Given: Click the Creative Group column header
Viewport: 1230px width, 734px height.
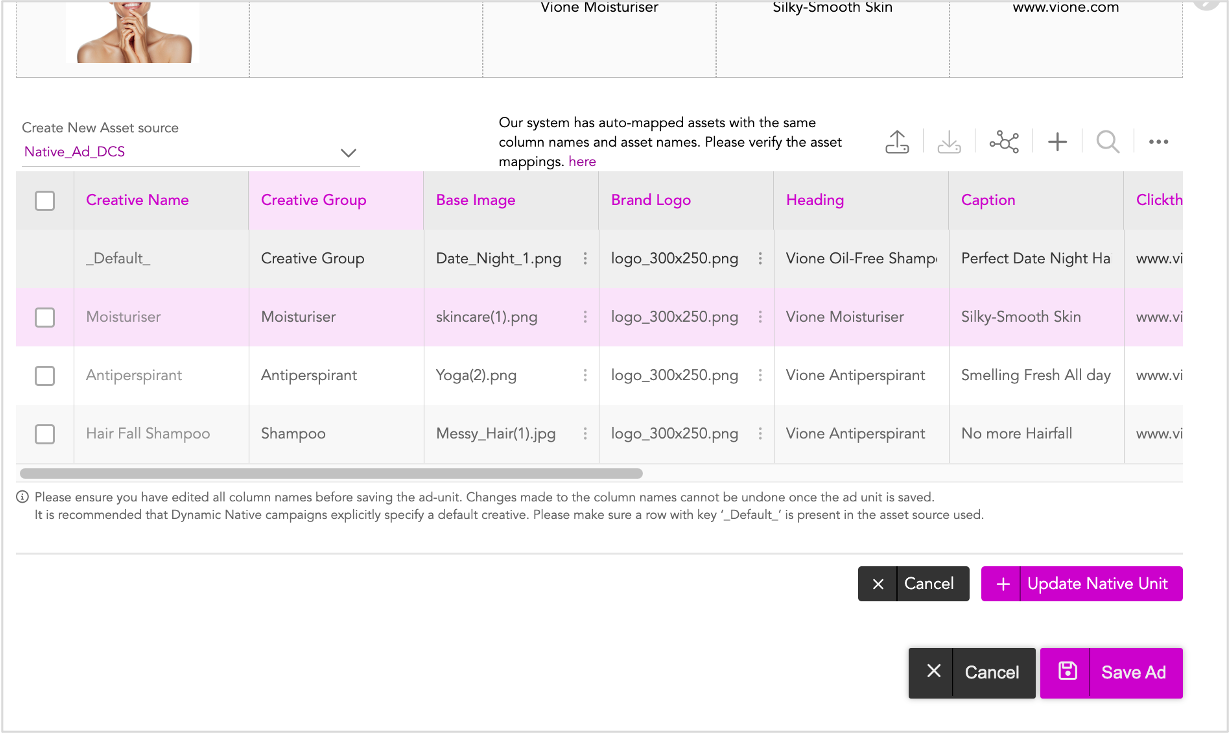Looking at the screenshot, I should click(313, 200).
